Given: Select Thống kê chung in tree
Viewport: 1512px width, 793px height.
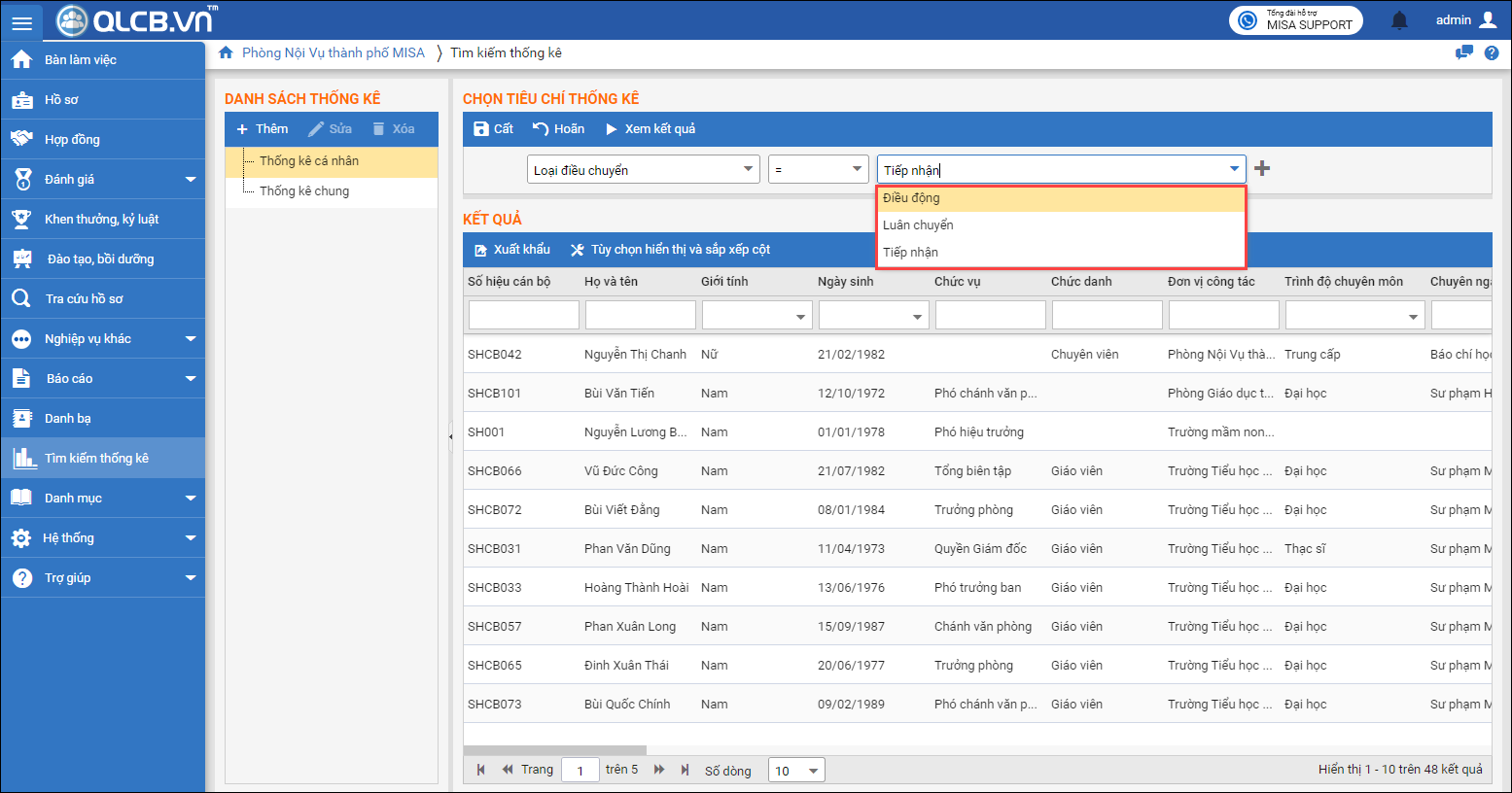Looking at the screenshot, I should coord(303,191).
